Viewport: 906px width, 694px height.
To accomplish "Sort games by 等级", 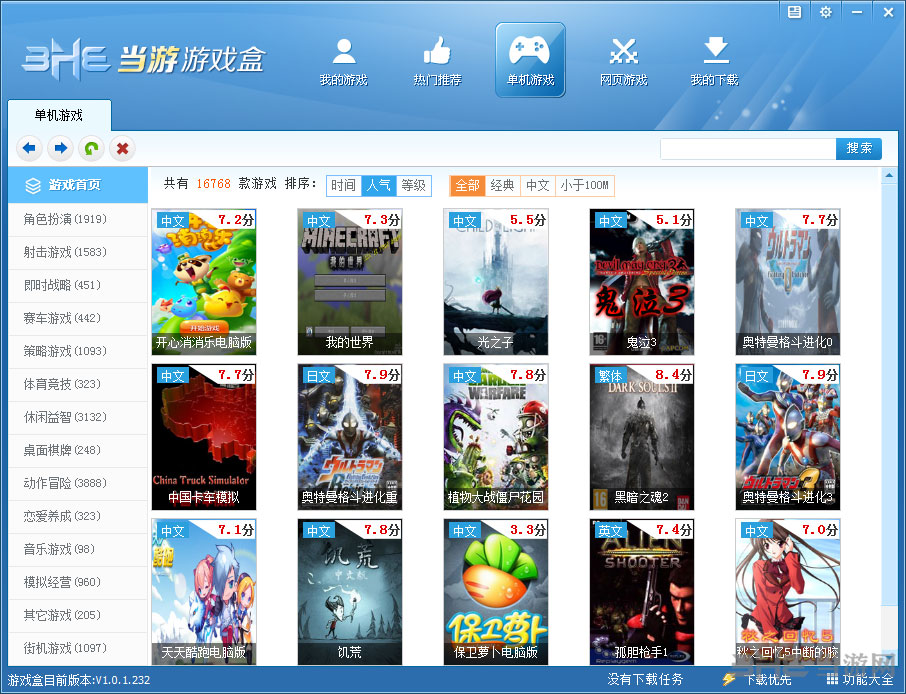I will [414, 185].
